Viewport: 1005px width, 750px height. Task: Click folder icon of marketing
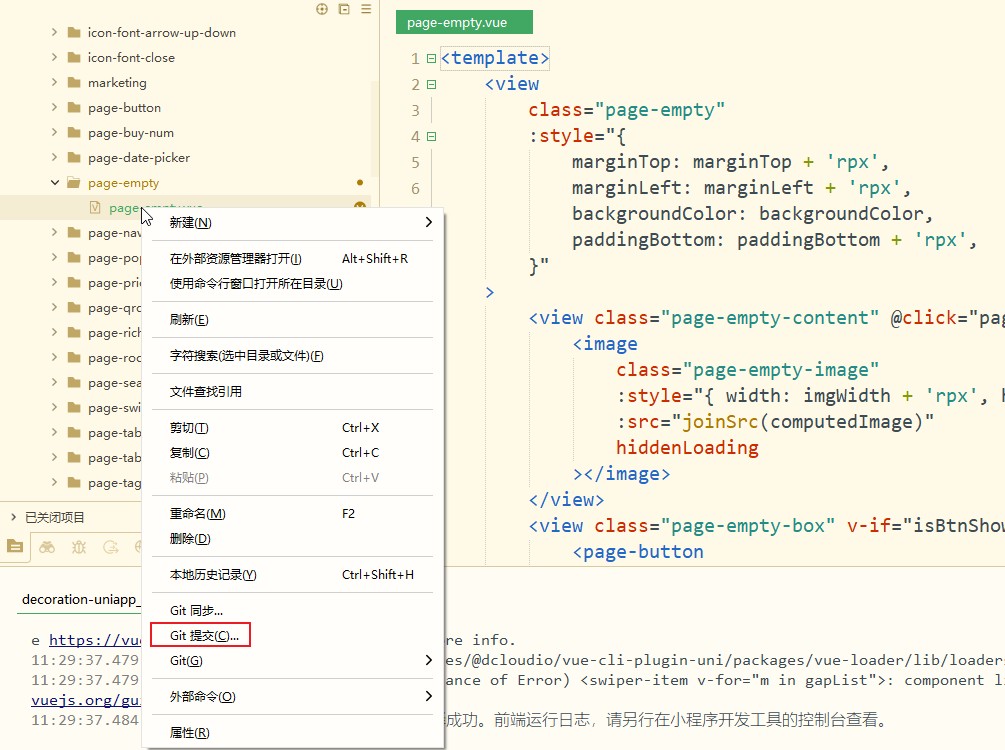(x=73, y=83)
